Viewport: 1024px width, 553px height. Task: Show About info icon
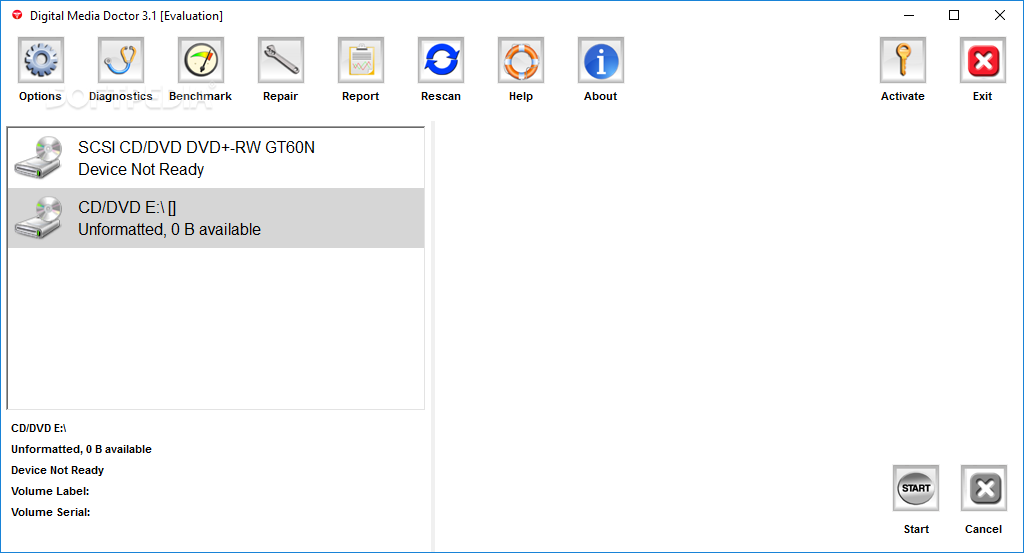click(601, 60)
